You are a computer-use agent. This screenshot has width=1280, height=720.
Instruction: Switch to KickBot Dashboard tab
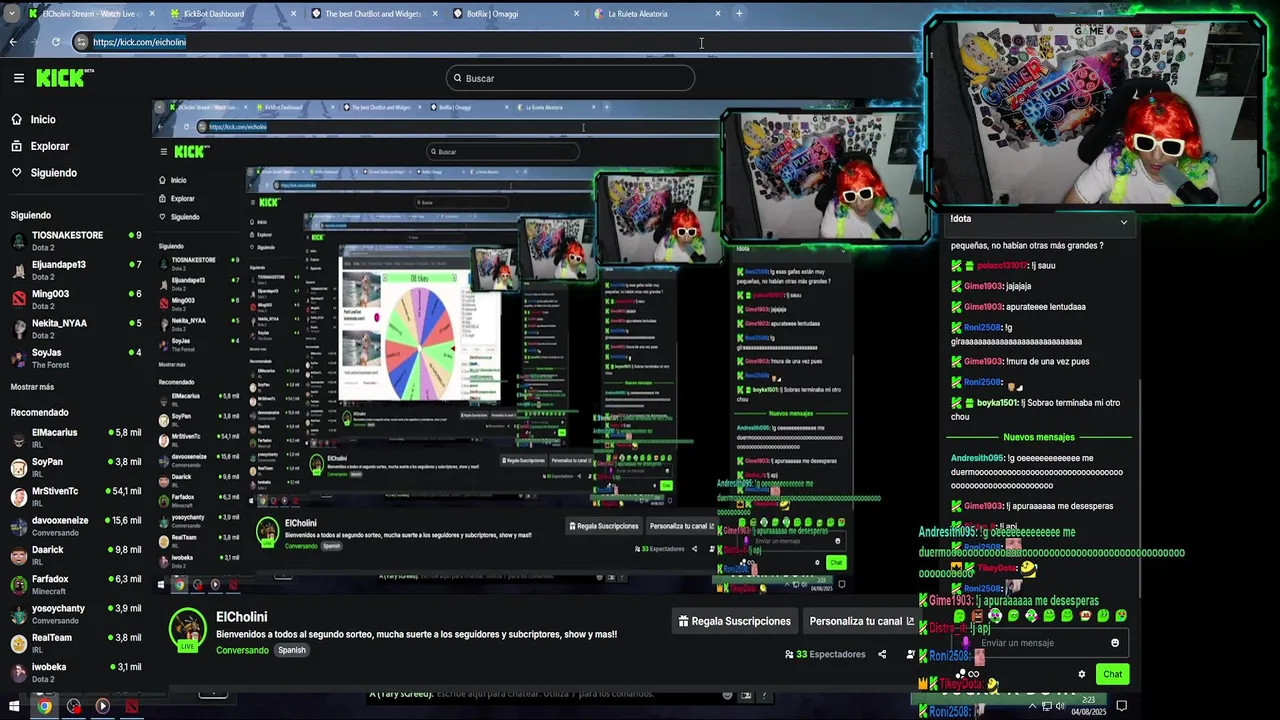(x=228, y=14)
